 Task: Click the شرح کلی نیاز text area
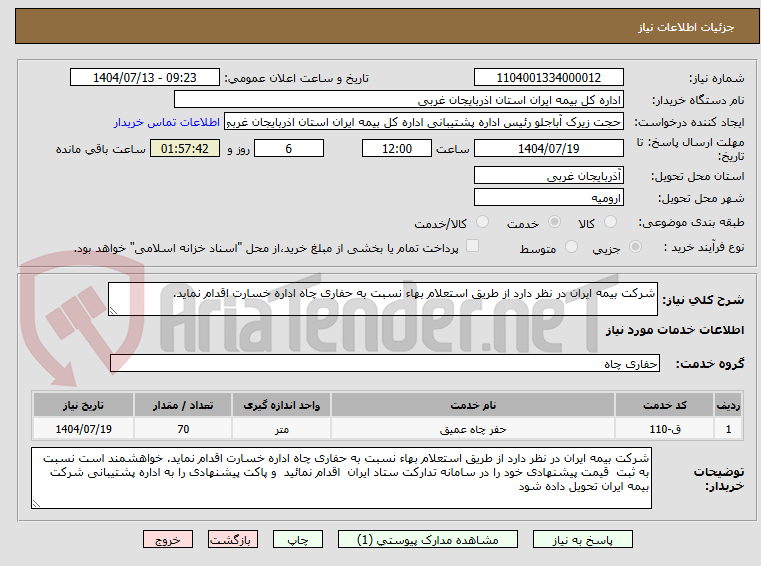[x=382, y=299]
